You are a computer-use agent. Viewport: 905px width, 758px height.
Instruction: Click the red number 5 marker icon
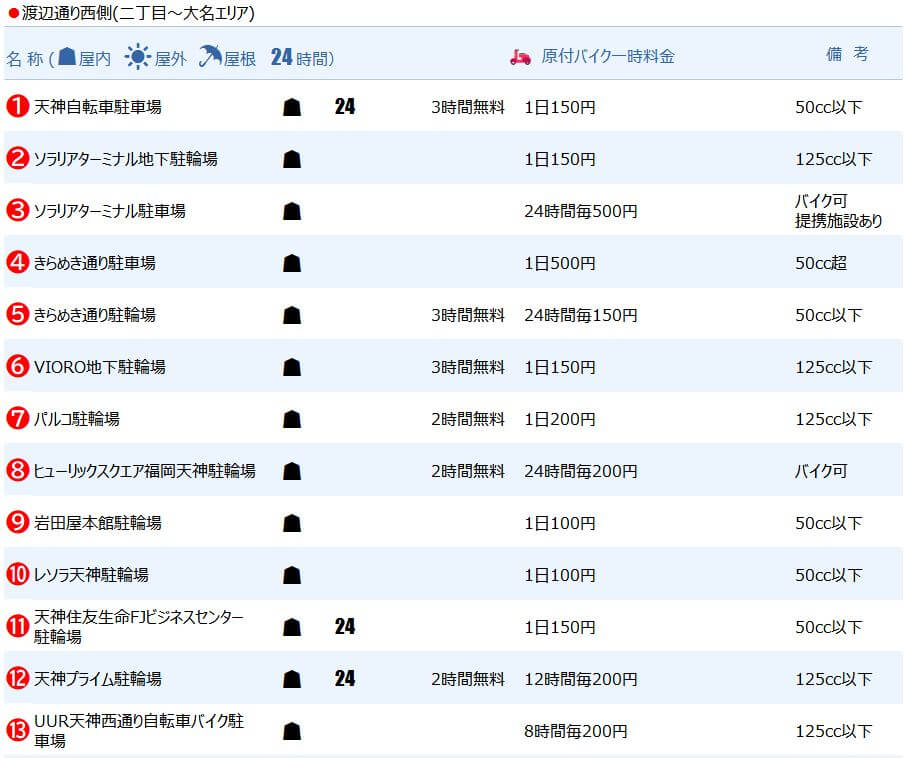click(17, 314)
